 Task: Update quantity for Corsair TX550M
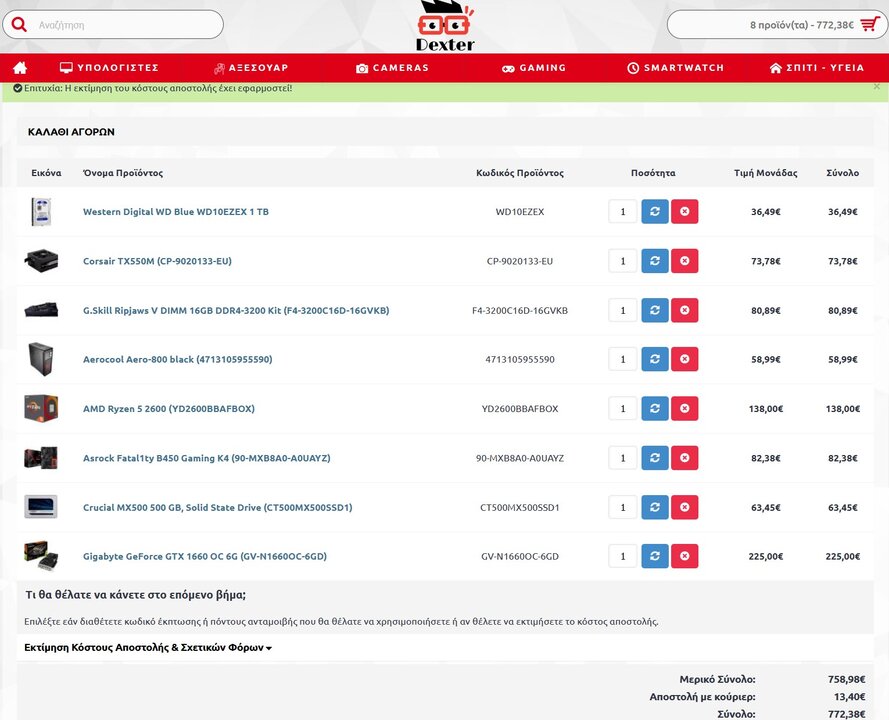(x=655, y=261)
